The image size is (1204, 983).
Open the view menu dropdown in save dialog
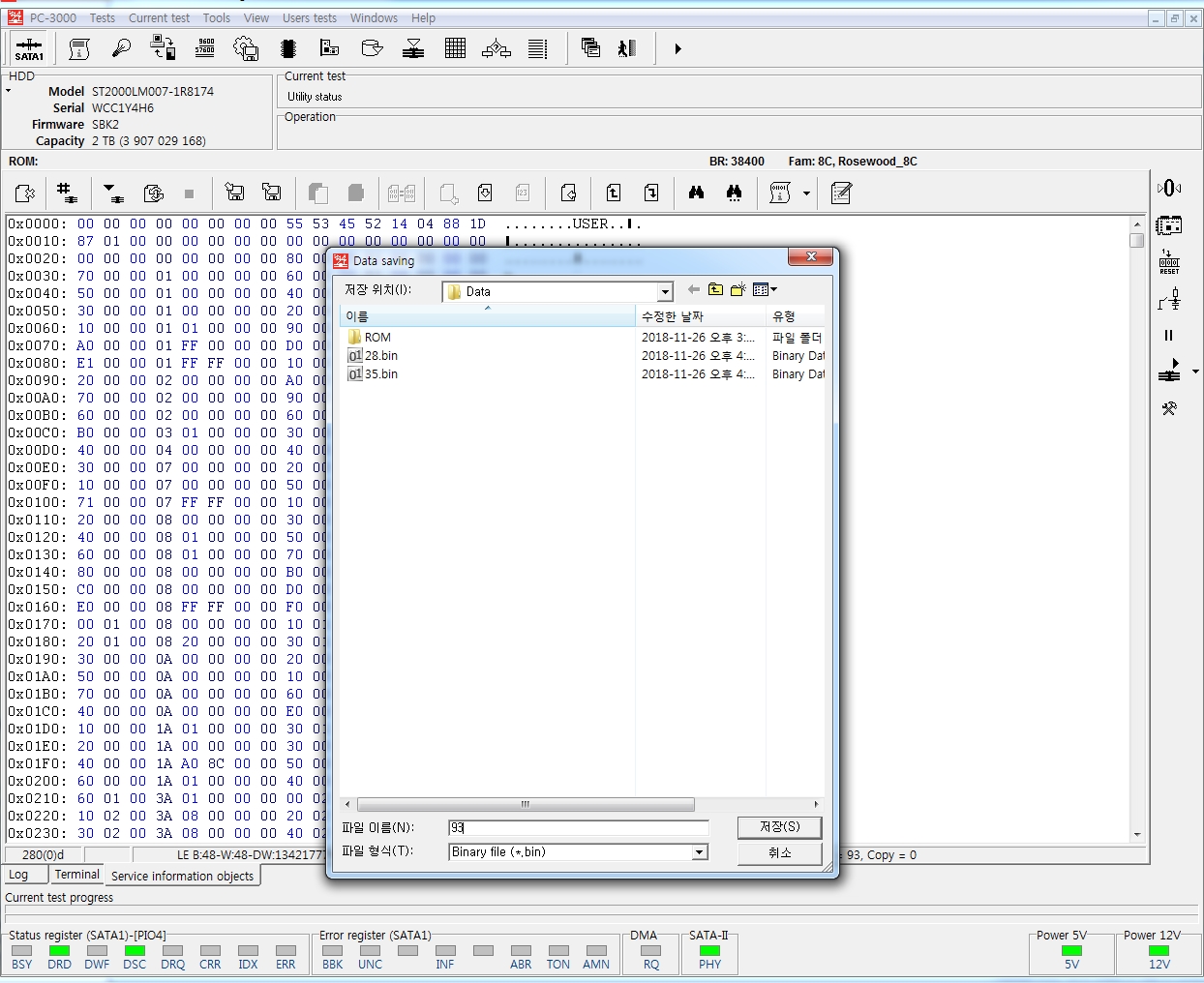(x=766, y=289)
